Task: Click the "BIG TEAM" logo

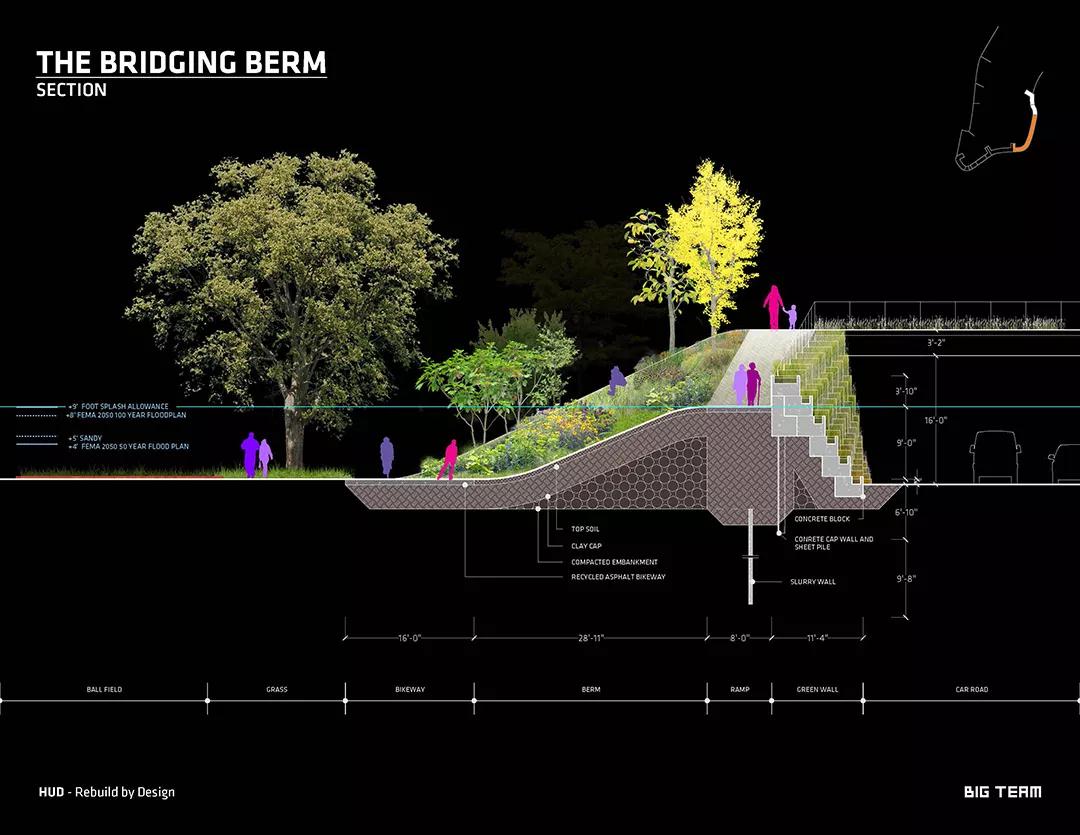Action: click(x=1002, y=792)
